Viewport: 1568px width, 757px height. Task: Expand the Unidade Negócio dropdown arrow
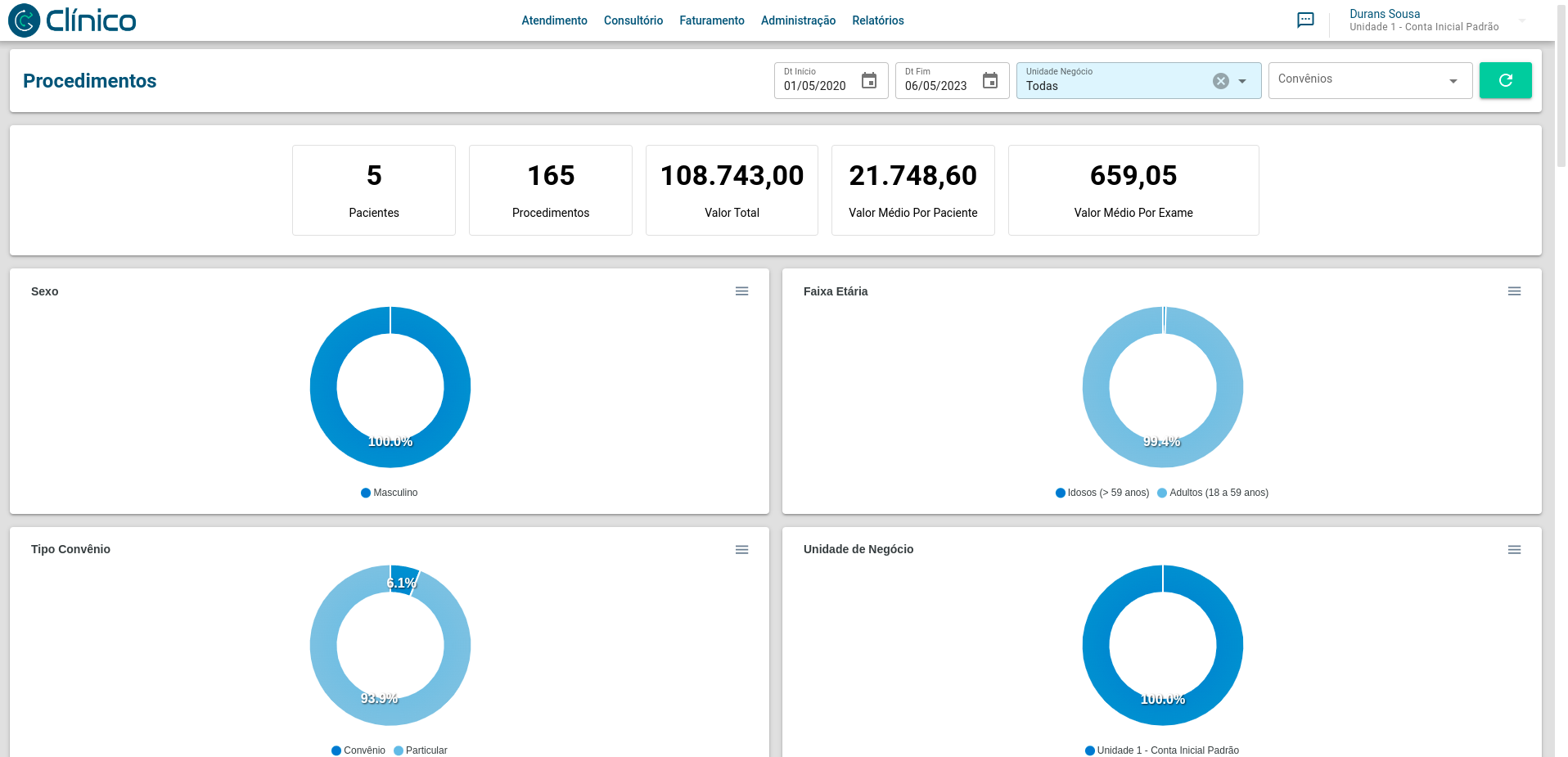click(x=1242, y=81)
